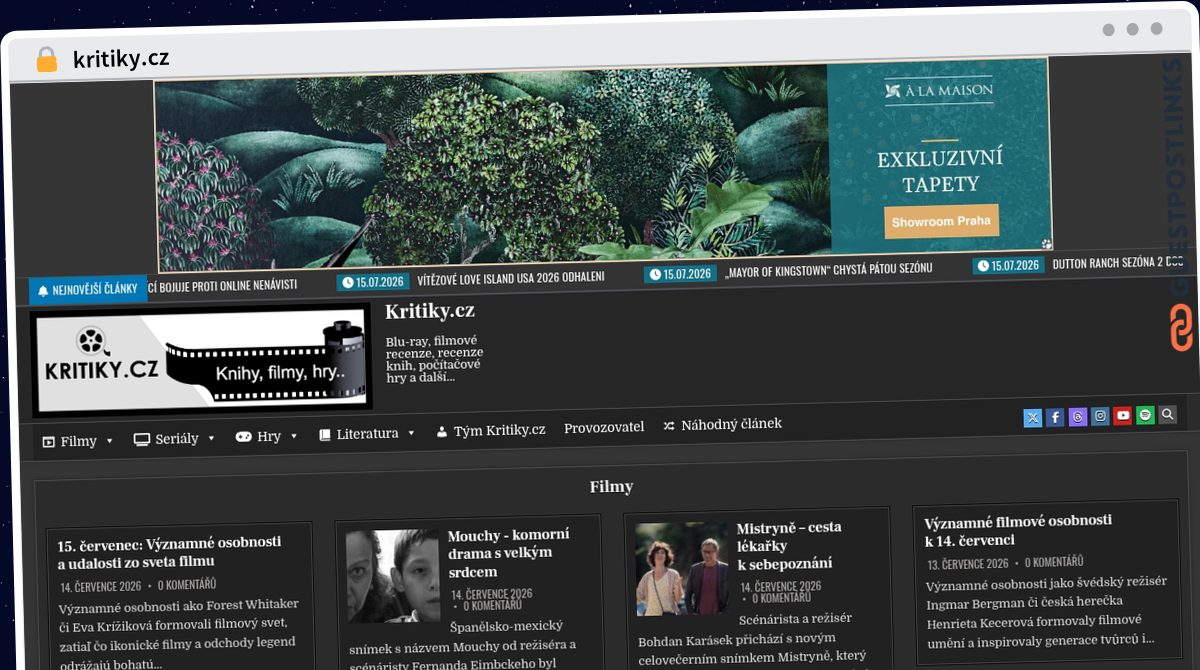The height and width of the screenshot is (670, 1200).
Task: Expand the Literatura menu dropdown arrow
Action: [x=410, y=433]
